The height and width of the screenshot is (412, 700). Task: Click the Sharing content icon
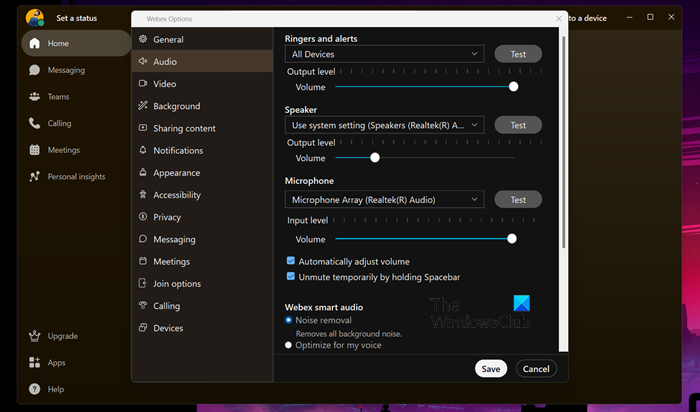point(143,128)
